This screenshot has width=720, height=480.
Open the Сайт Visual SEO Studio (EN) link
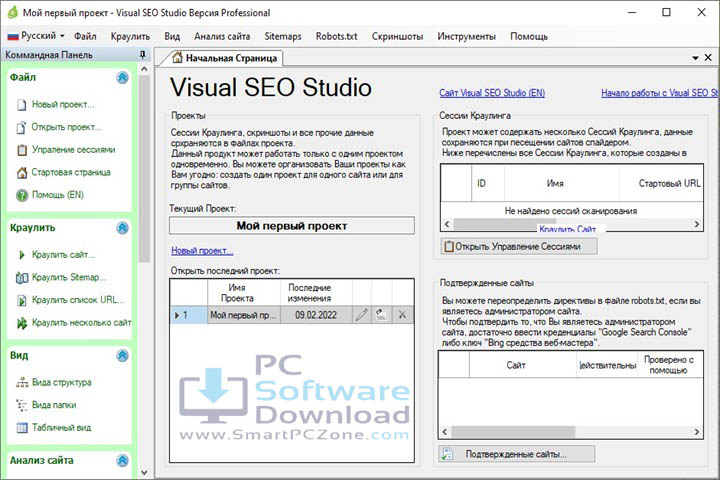[492, 93]
